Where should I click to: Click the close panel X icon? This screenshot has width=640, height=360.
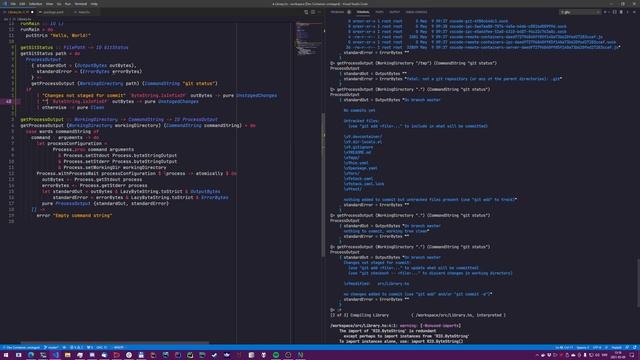click(634, 12)
